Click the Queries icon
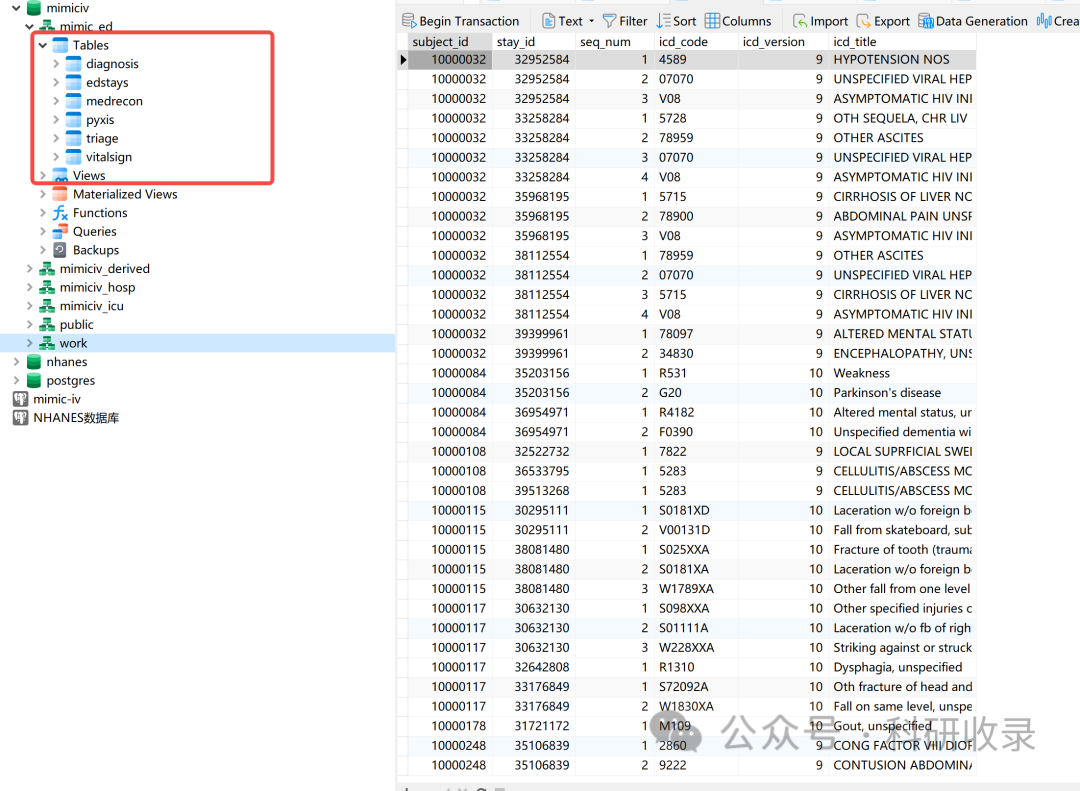The width and height of the screenshot is (1080, 791). point(60,231)
